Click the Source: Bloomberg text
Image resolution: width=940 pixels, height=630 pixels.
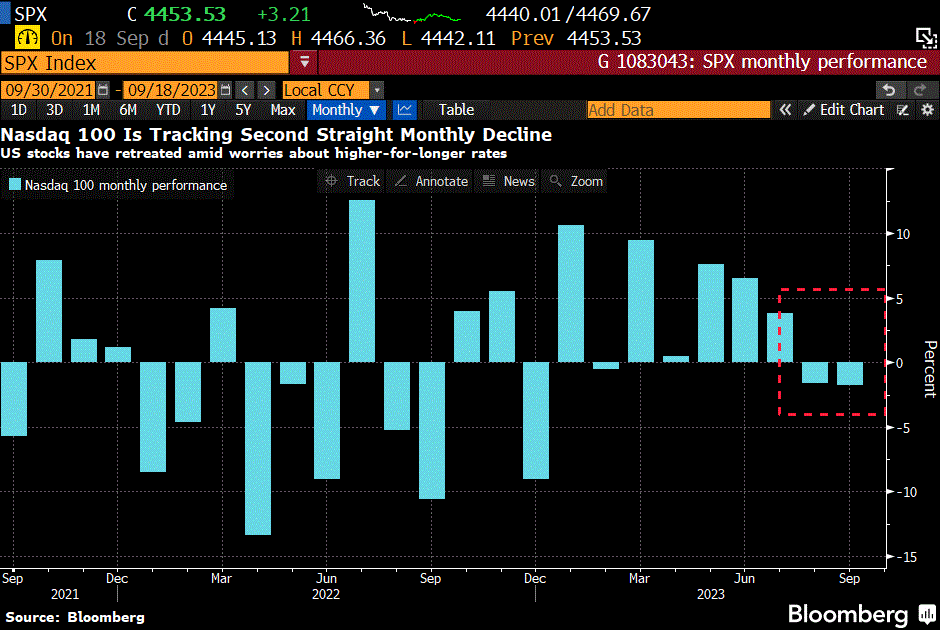tap(75, 617)
